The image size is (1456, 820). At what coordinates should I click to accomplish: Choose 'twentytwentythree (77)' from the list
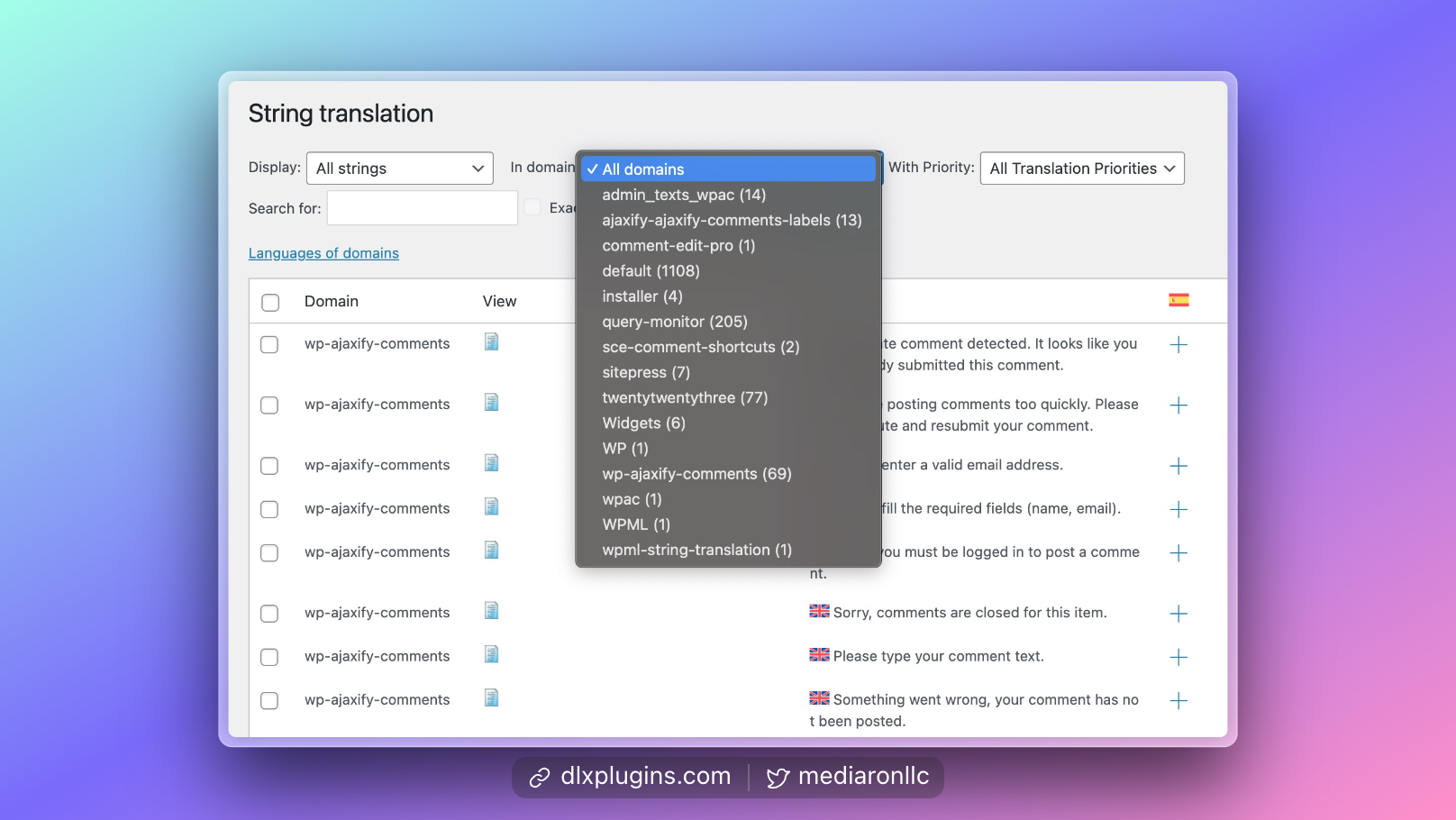click(x=685, y=397)
